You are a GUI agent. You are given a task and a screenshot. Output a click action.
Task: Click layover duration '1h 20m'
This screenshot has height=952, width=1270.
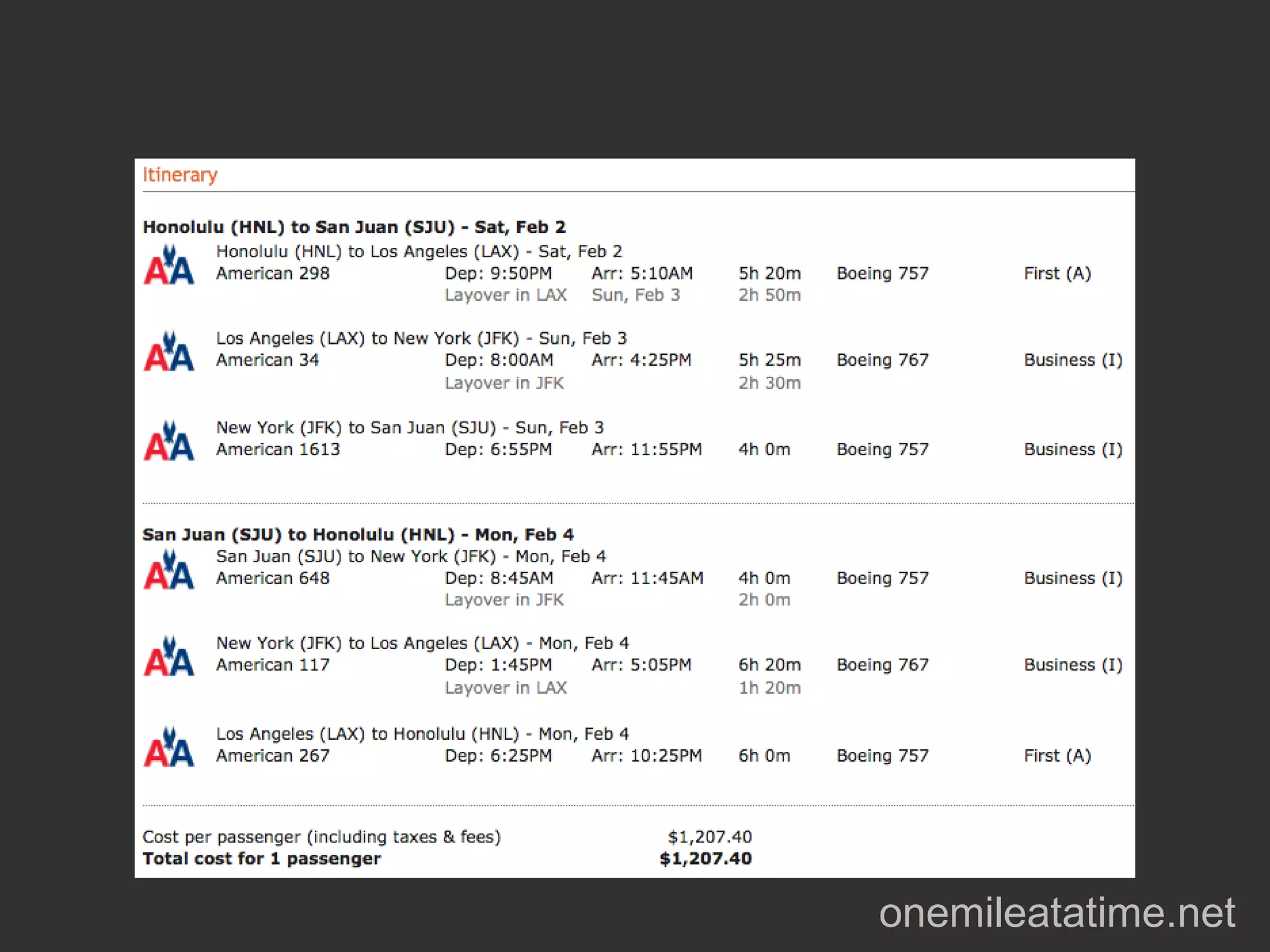(x=770, y=688)
